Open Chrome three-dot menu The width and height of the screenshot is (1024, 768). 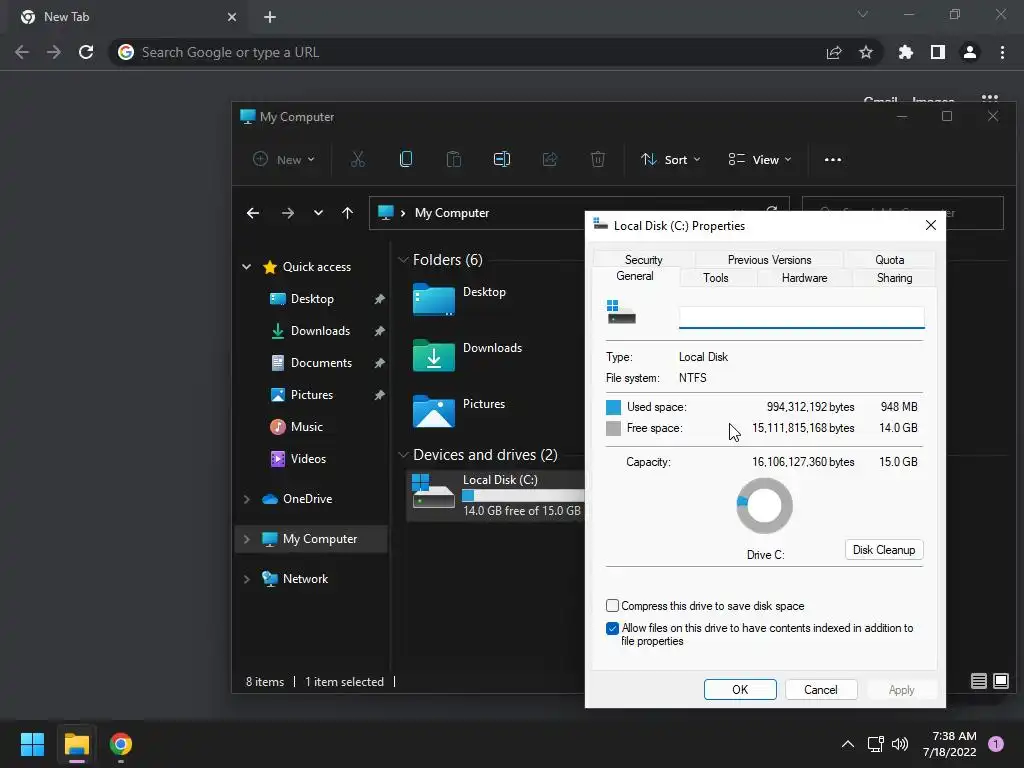[x=1002, y=52]
